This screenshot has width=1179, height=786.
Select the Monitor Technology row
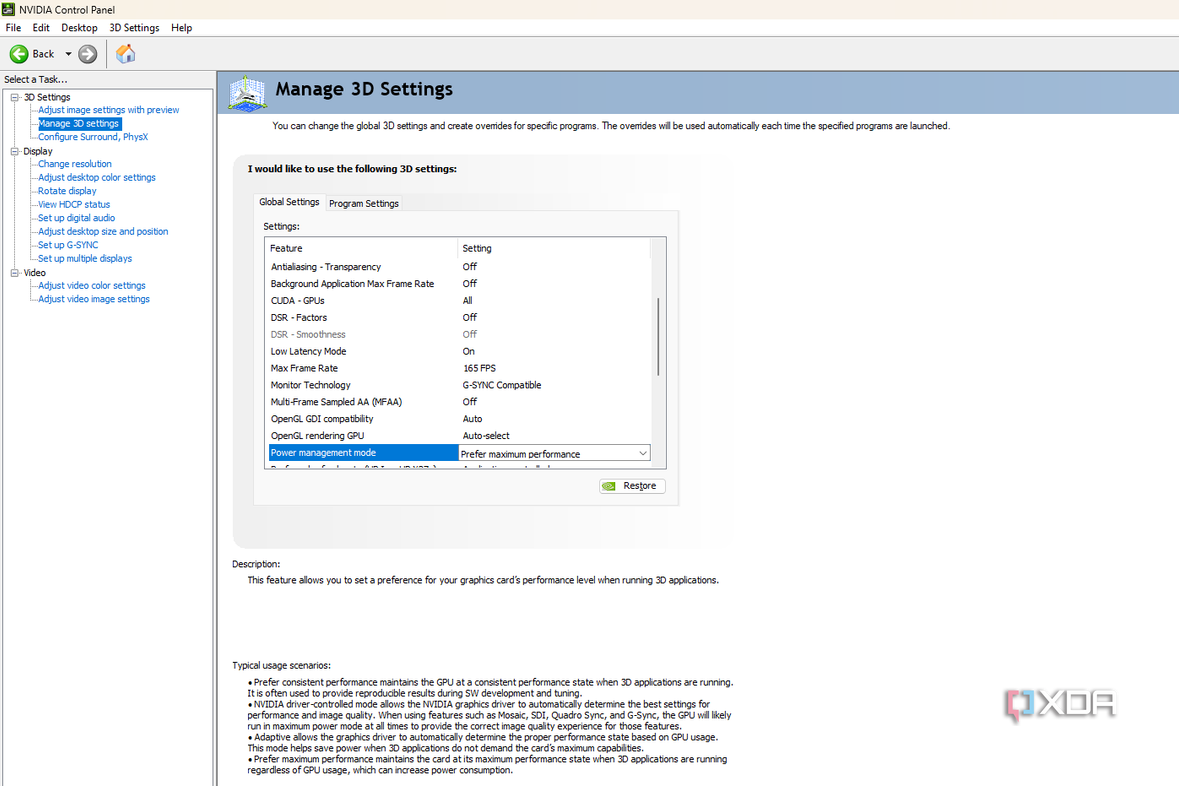459,385
